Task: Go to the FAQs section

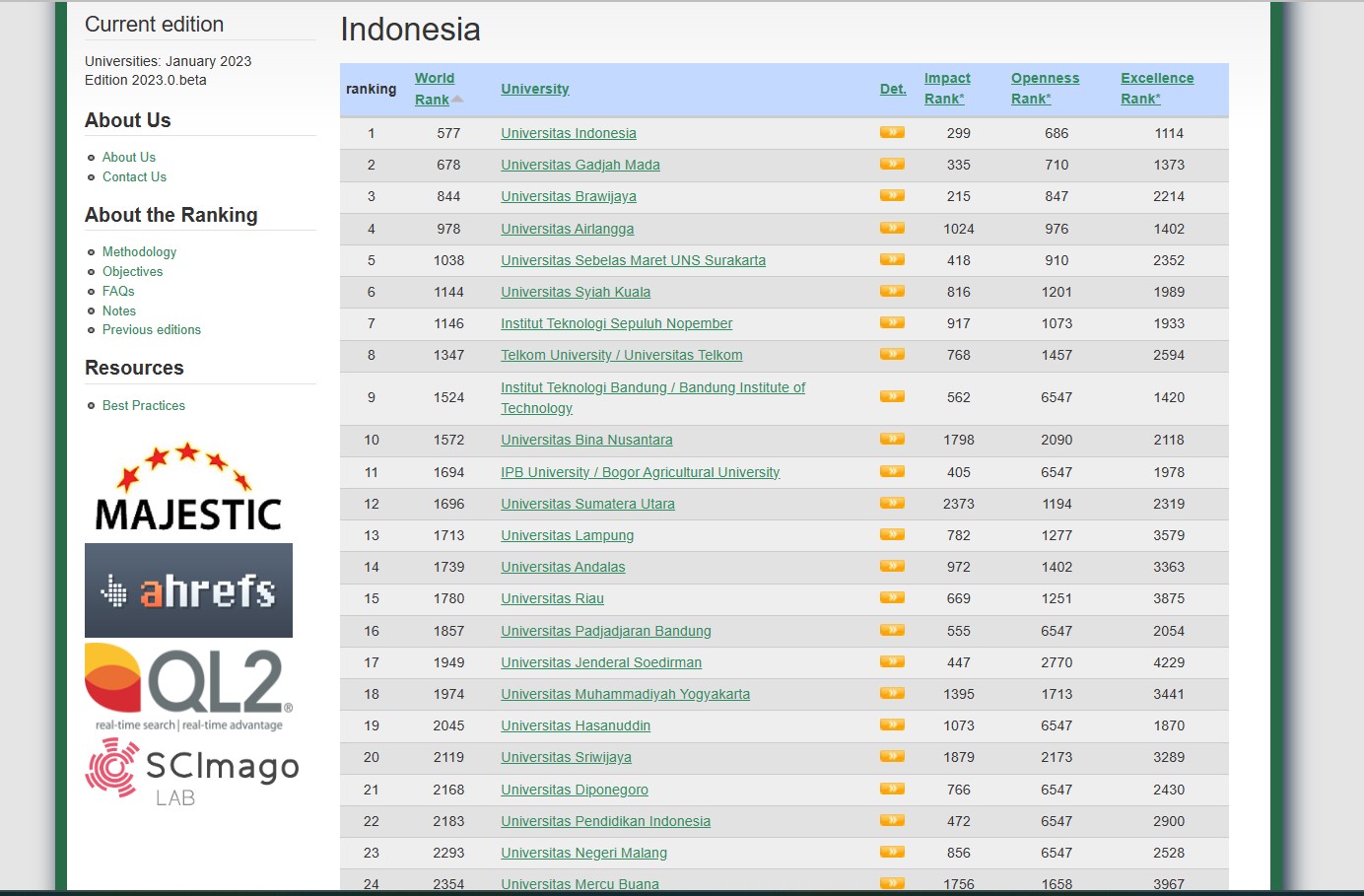Action: (117, 291)
